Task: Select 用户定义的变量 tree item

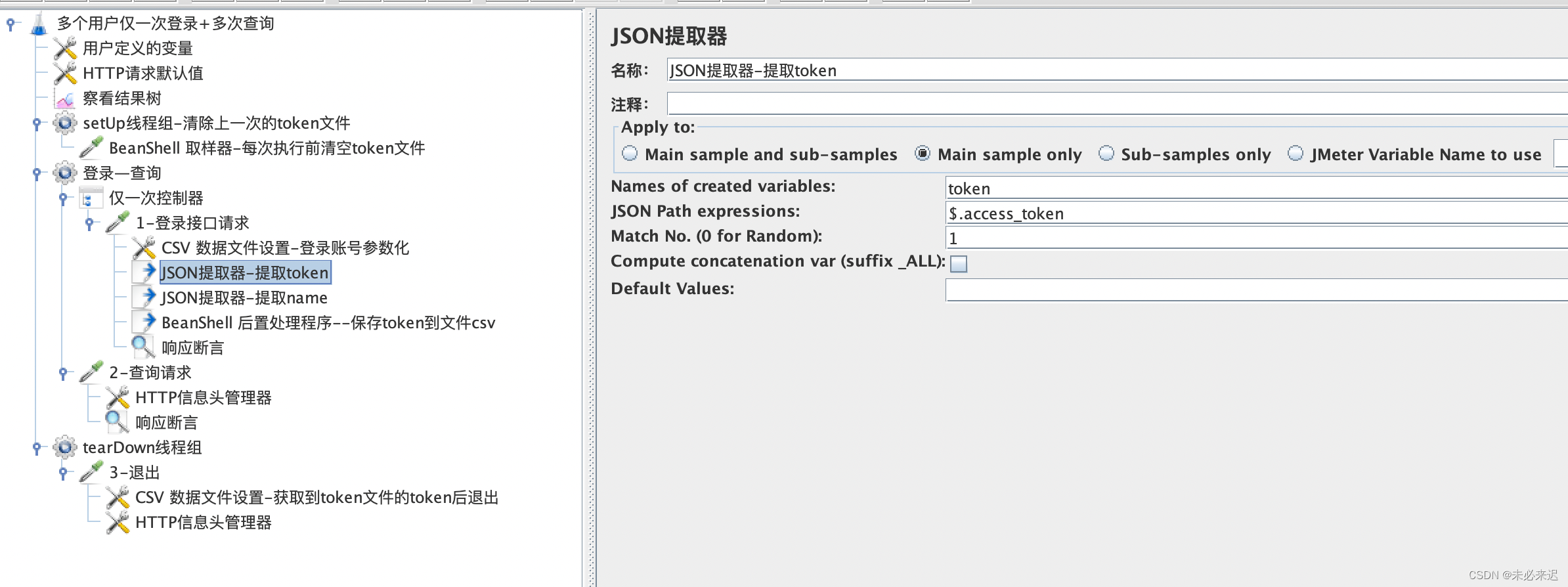Action: coord(138,49)
